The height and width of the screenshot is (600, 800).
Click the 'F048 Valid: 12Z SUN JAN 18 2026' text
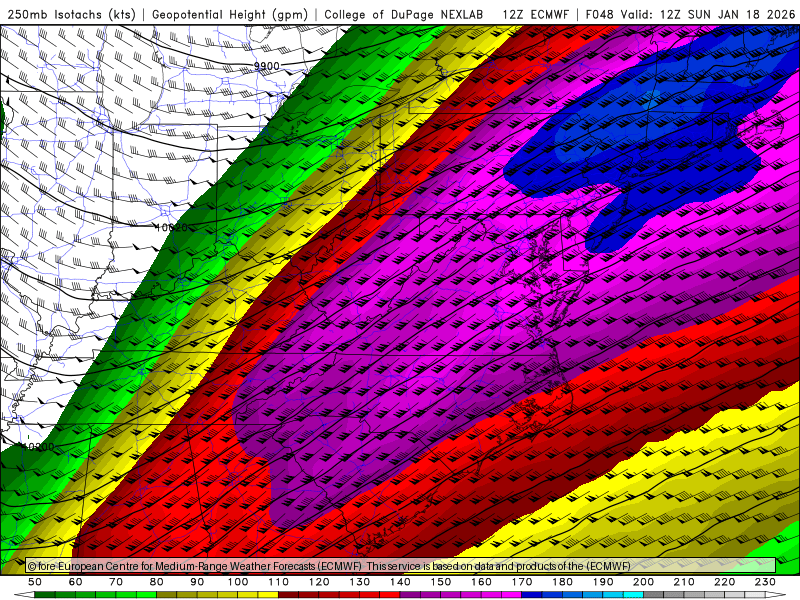690,14
